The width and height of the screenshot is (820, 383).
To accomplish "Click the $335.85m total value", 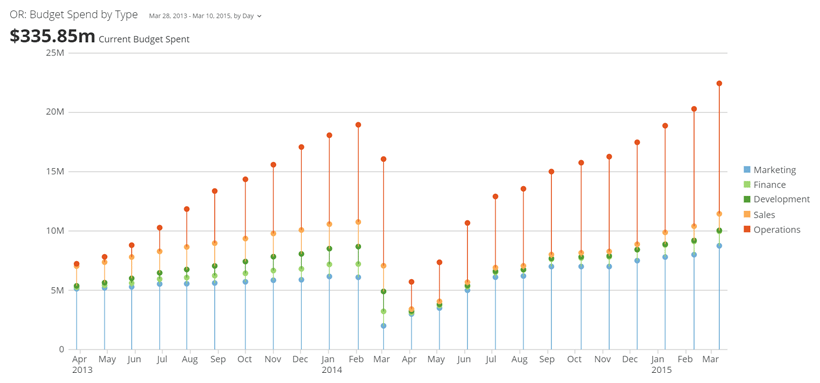I will coord(52,37).
